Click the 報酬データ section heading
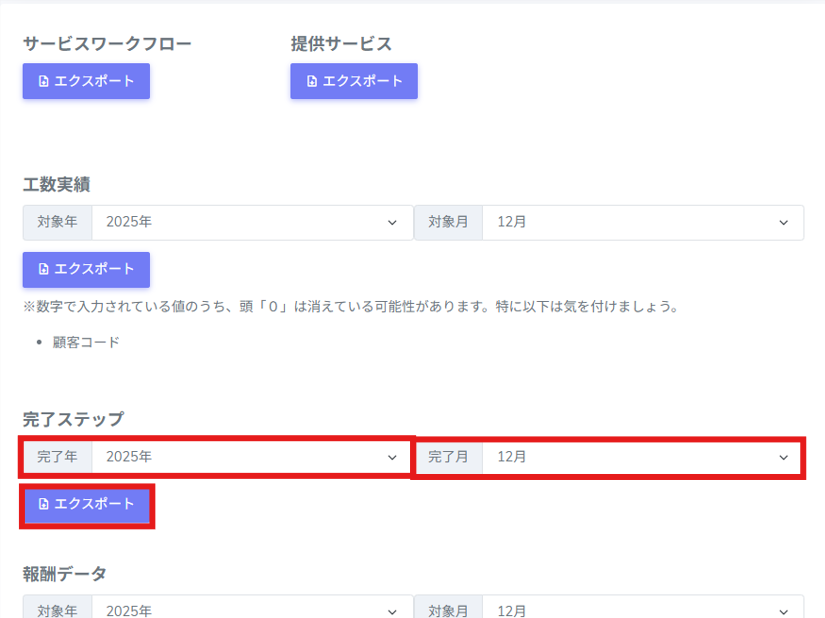The width and height of the screenshot is (825, 618). (65, 574)
